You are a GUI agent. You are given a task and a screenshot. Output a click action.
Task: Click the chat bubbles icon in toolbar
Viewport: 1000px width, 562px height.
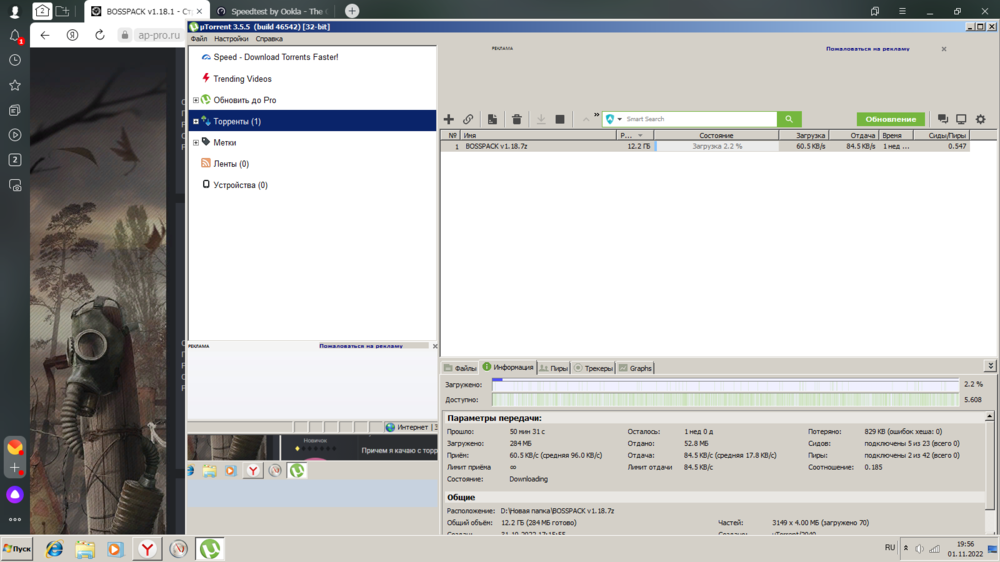[x=942, y=119]
